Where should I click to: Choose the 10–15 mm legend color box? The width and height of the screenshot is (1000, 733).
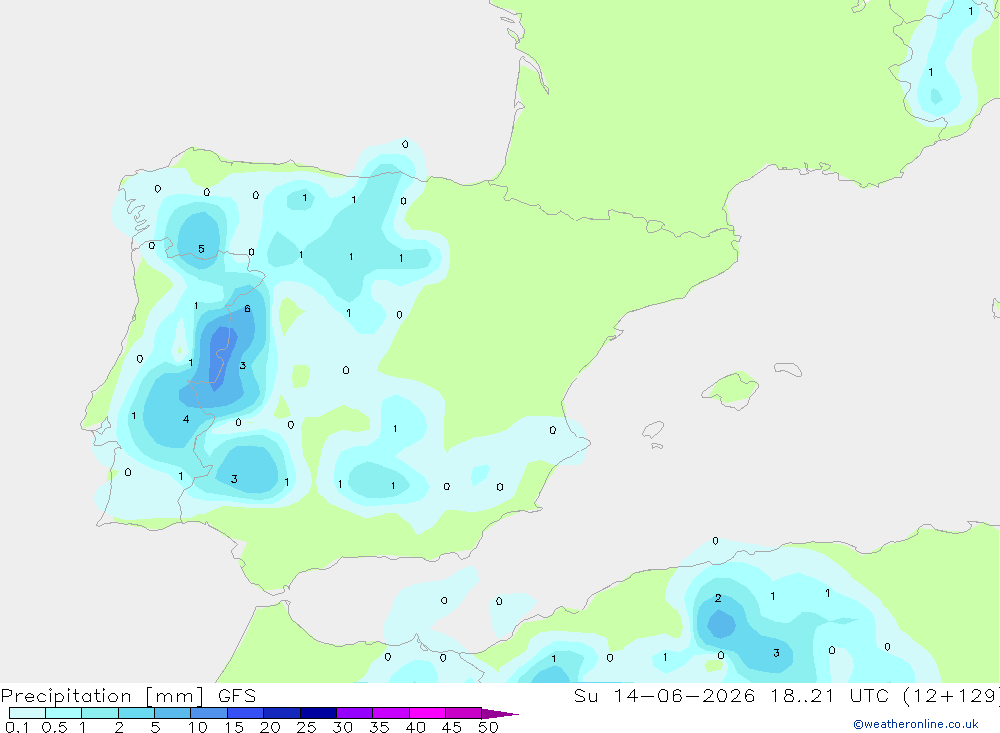[x=209, y=713]
